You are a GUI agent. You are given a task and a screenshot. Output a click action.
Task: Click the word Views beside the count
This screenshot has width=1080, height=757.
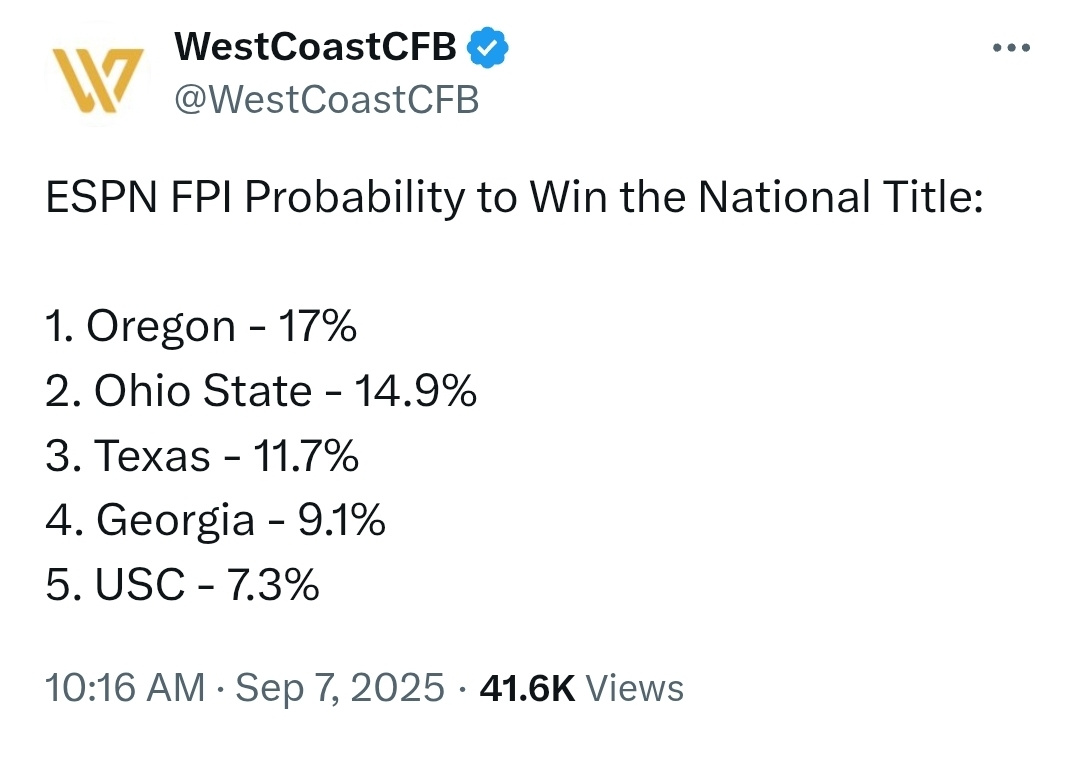(634, 688)
